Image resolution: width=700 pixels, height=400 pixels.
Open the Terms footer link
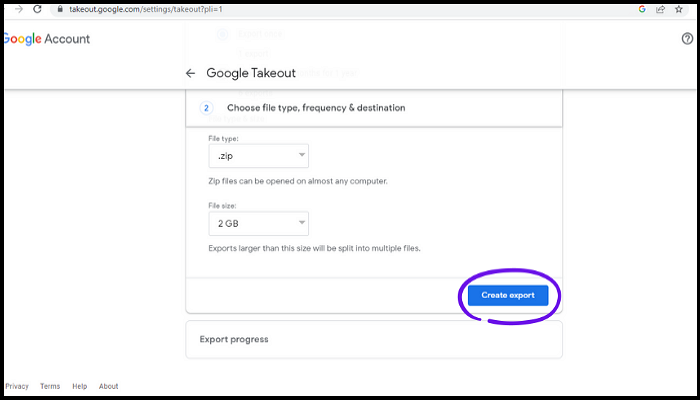[x=50, y=386]
